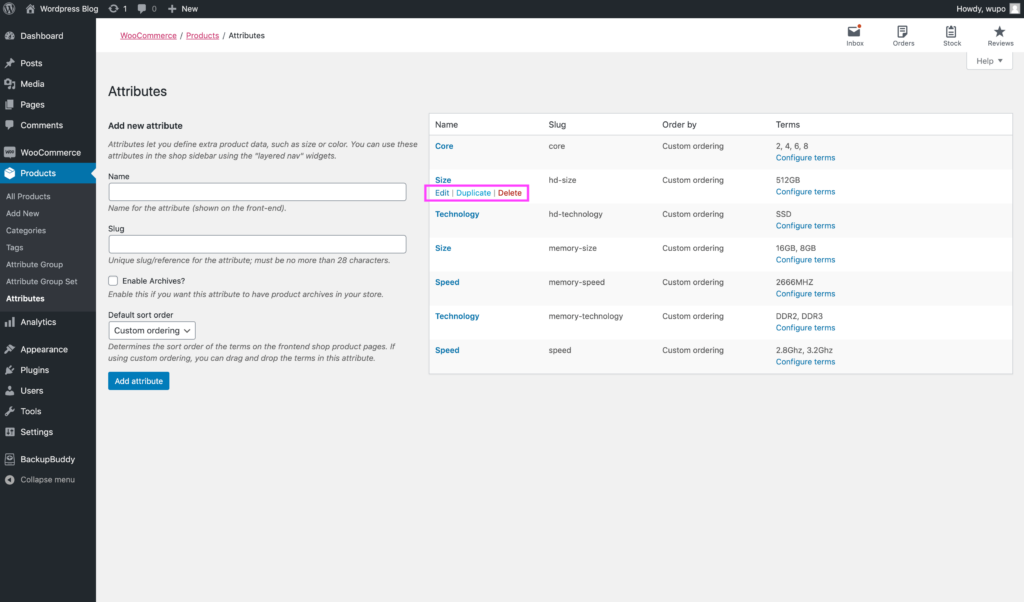1024x602 pixels.
Task: Open the Reviews star icon
Action: 1000,33
